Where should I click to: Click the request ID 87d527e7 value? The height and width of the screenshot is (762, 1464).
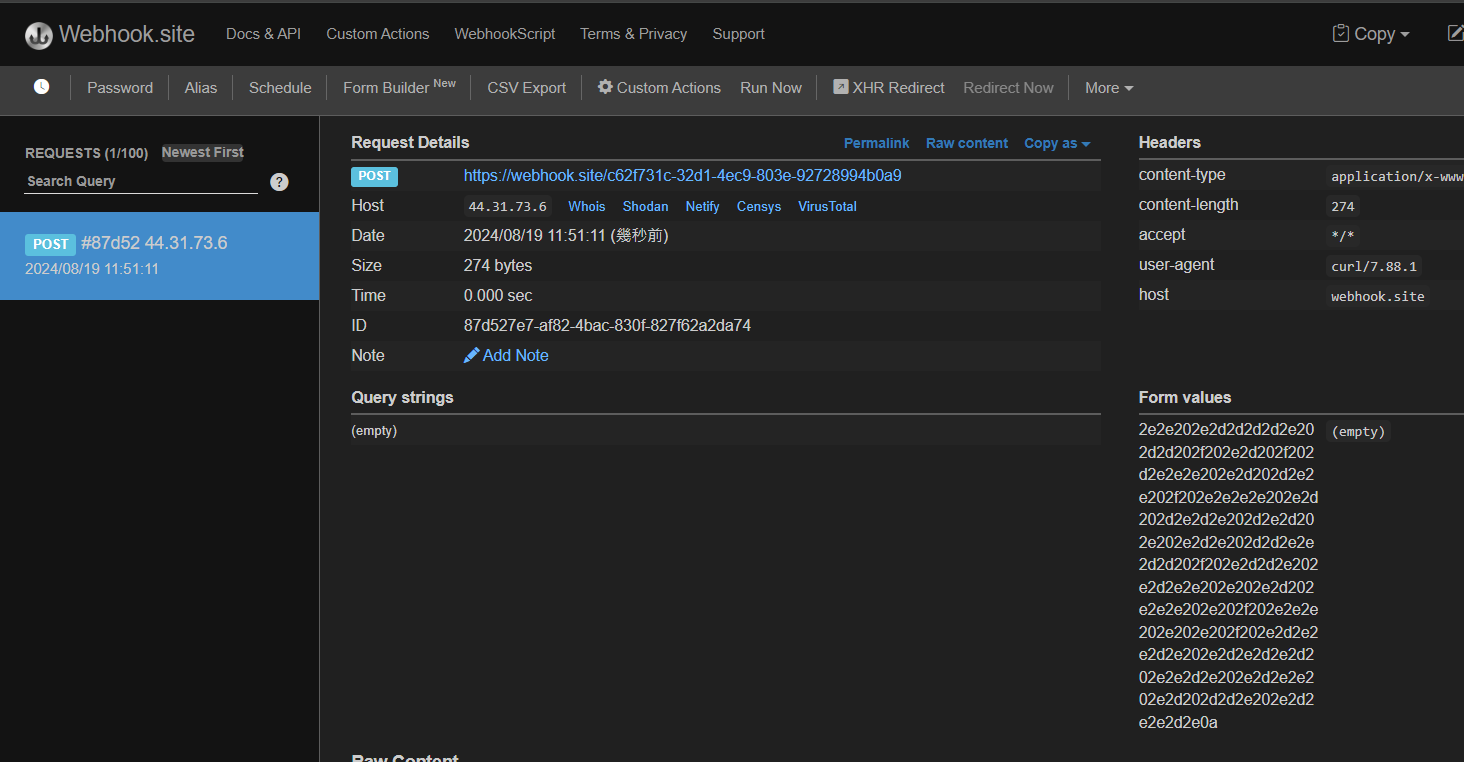coord(607,326)
